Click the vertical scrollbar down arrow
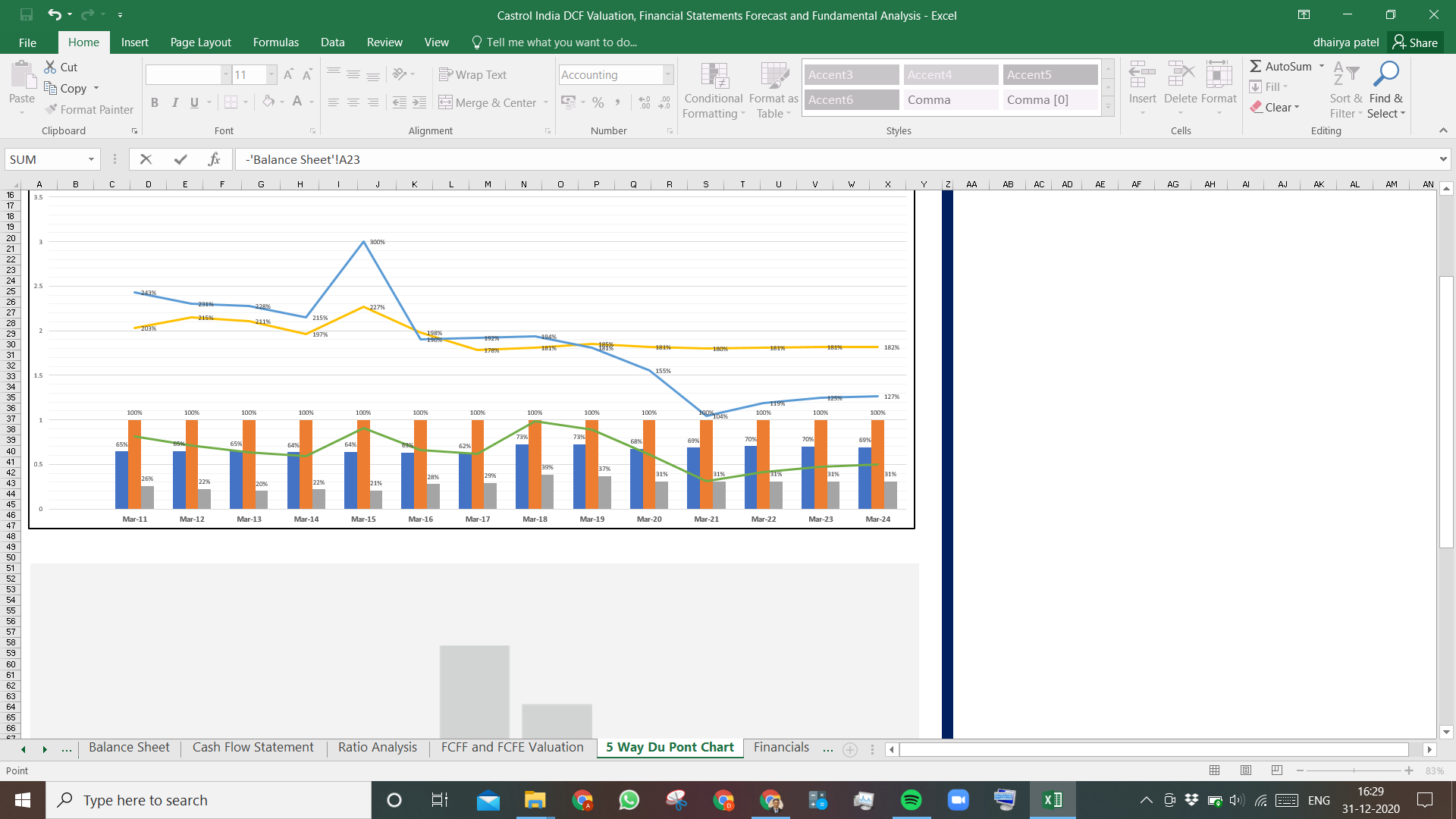Image resolution: width=1456 pixels, height=819 pixels. (x=1446, y=733)
